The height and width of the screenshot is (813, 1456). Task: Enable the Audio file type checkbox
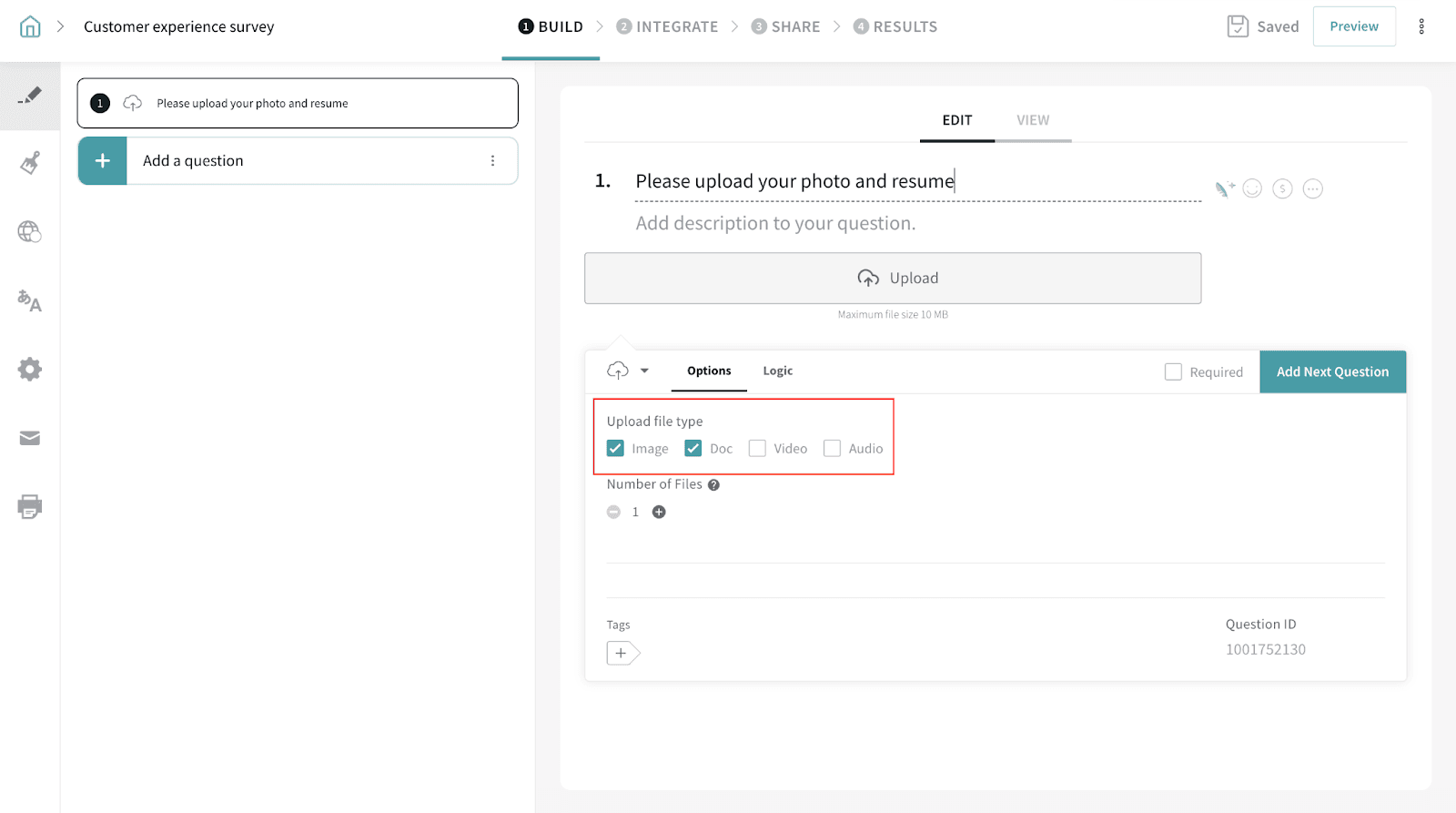tap(832, 449)
